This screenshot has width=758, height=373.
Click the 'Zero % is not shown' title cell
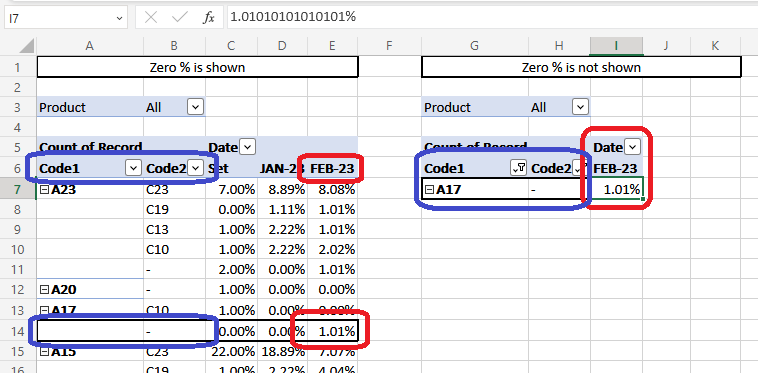(x=581, y=67)
